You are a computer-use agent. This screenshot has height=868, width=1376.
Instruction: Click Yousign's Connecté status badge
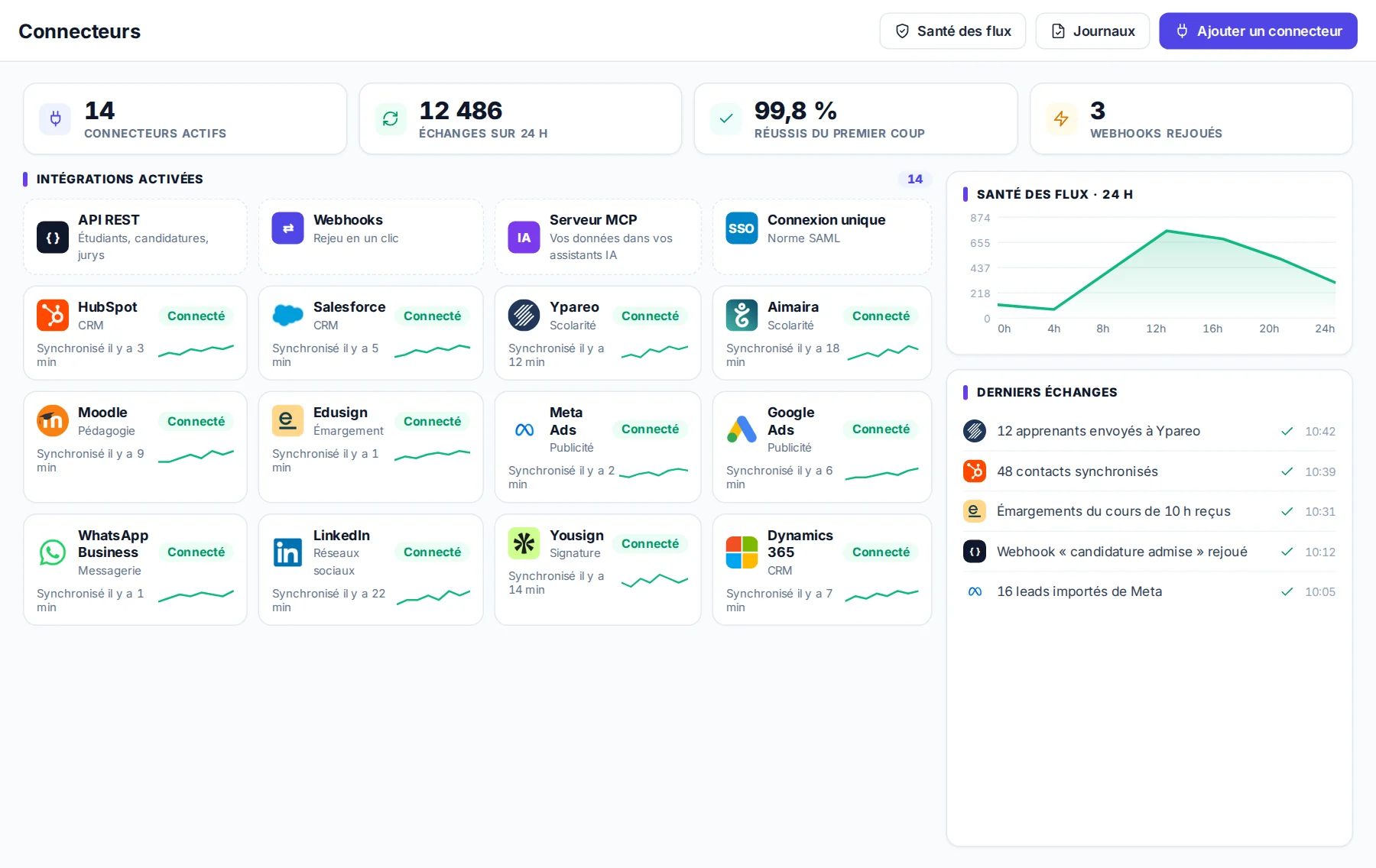651,543
